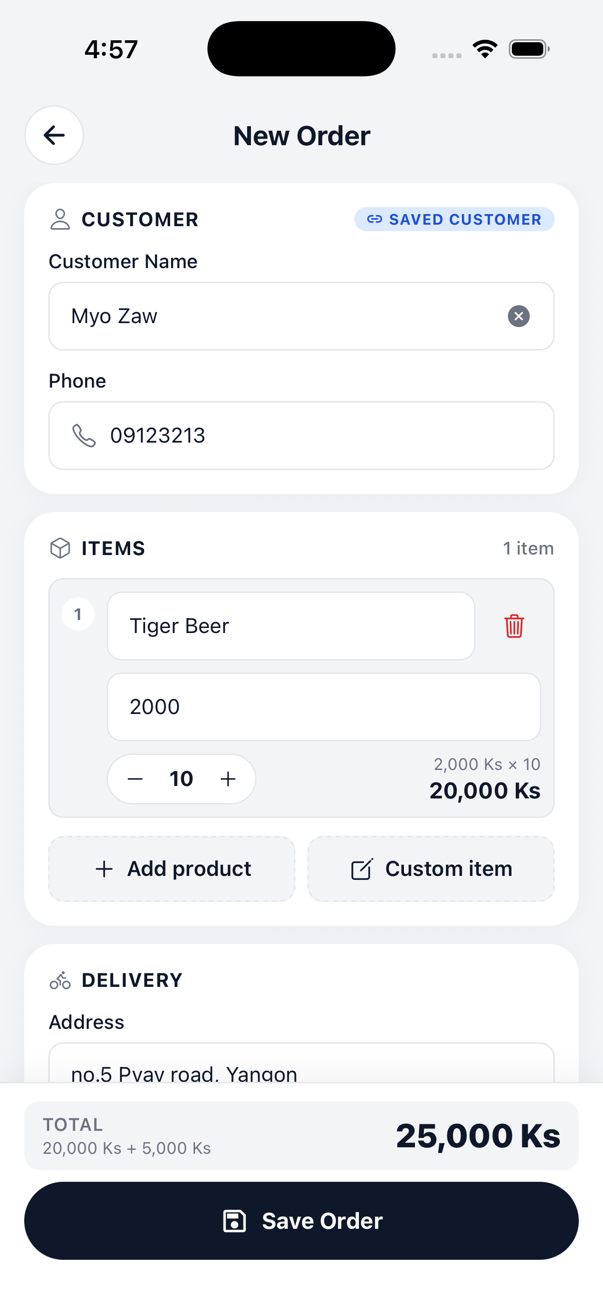Image resolution: width=603 pixels, height=1311 pixels.
Task: Clear the customer name using the X icon
Action: [519, 316]
